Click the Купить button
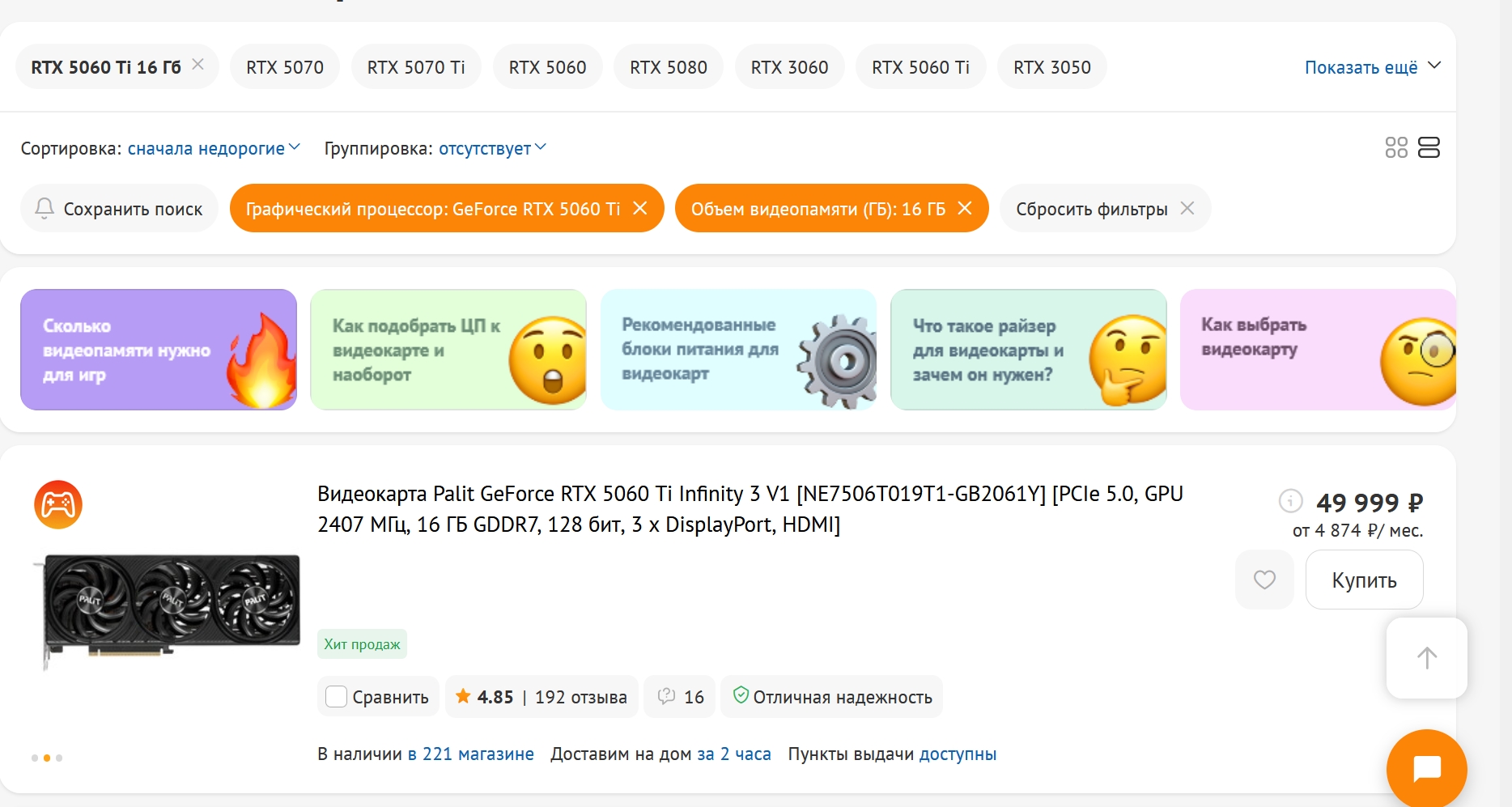The image size is (1512, 807). pyautogui.click(x=1365, y=580)
